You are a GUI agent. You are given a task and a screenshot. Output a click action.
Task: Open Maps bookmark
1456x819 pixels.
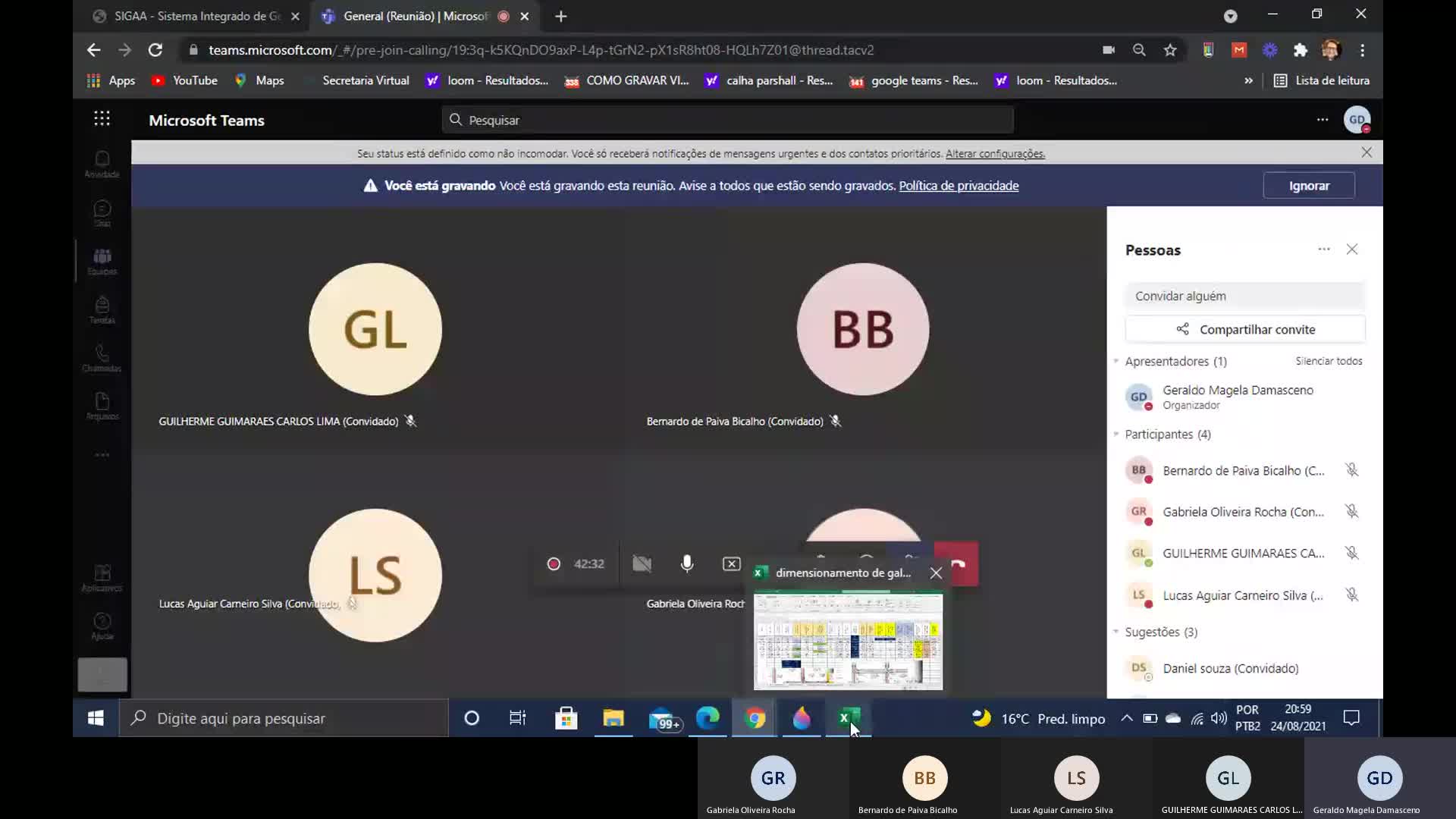point(259,80)
